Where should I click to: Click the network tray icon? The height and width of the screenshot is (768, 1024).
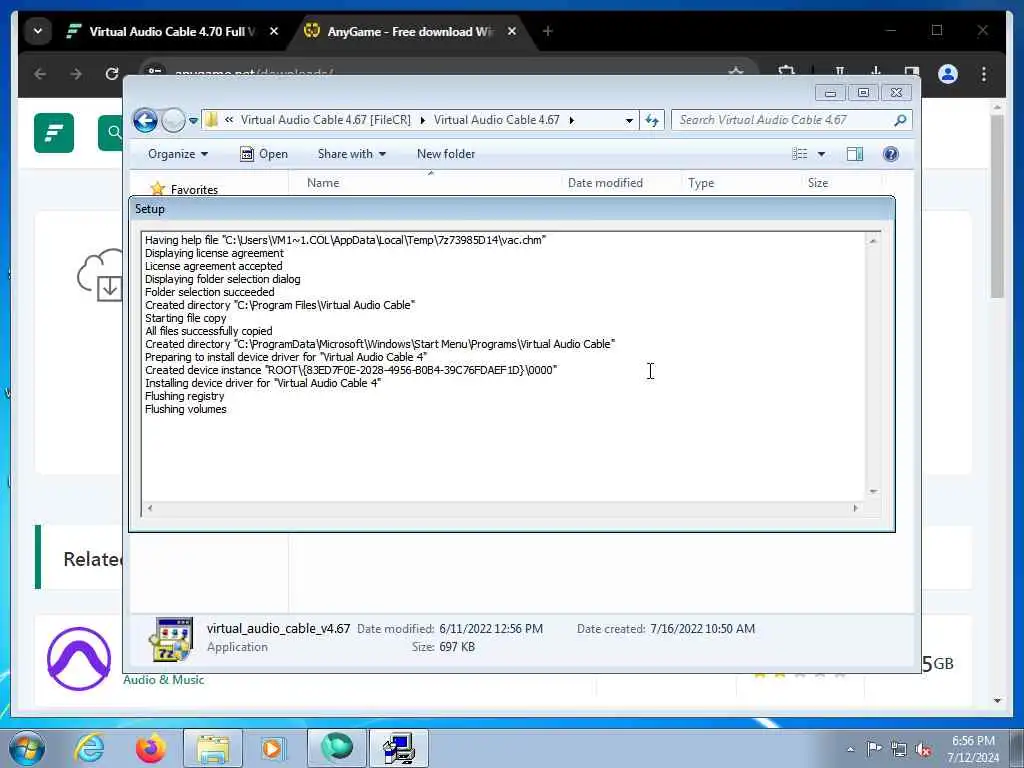point(899,749)
